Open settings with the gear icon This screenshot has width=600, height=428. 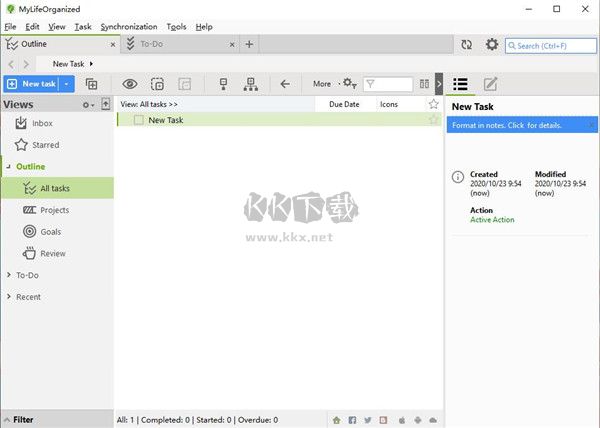point(491,45)
